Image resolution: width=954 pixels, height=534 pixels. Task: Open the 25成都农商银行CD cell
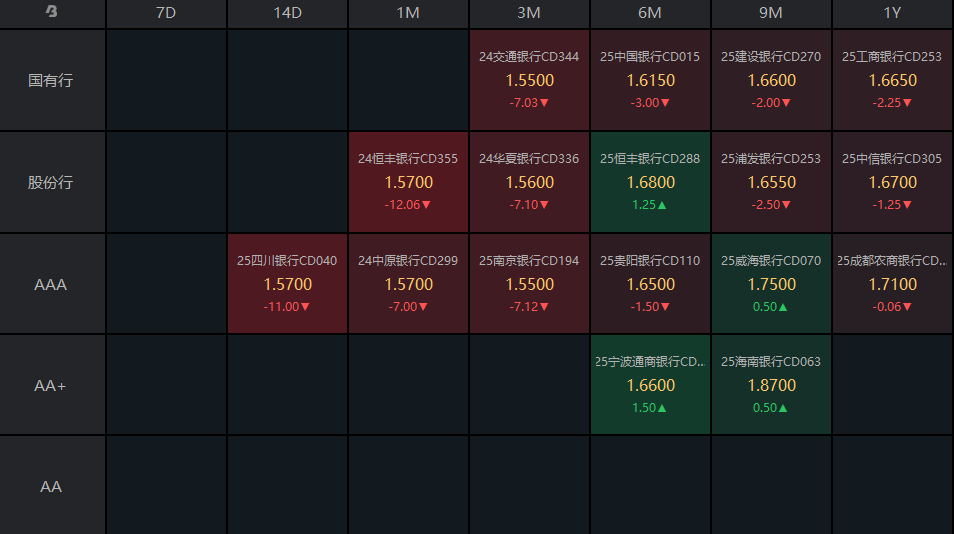pos(892,283)
